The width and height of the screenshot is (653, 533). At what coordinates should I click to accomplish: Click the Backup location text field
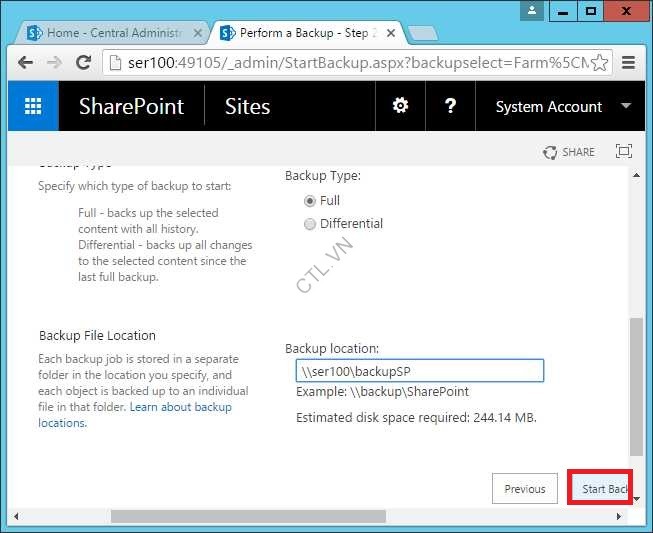pyautogui.click(x=420, y=371)
